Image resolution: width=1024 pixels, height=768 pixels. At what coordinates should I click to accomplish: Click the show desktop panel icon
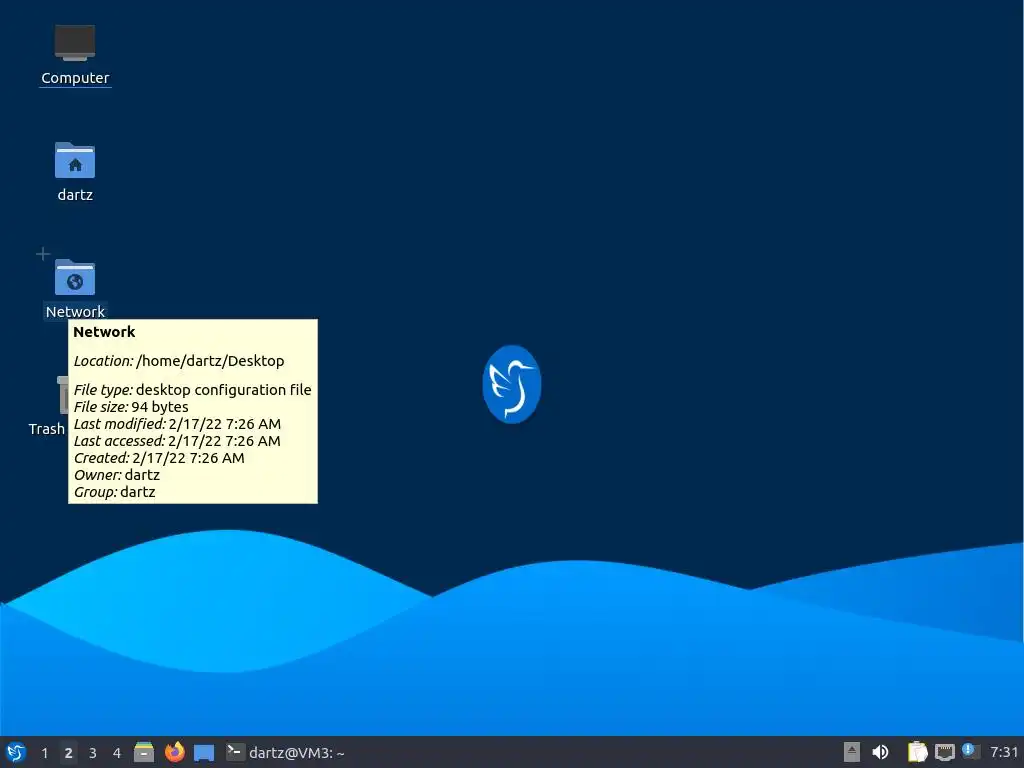(204, 753)
